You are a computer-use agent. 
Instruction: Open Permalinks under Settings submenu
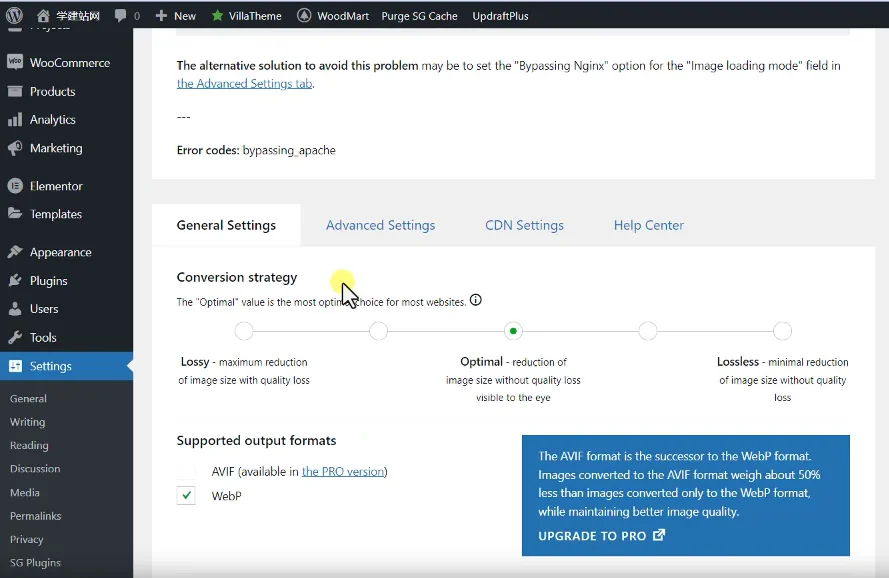coord(36,516)
